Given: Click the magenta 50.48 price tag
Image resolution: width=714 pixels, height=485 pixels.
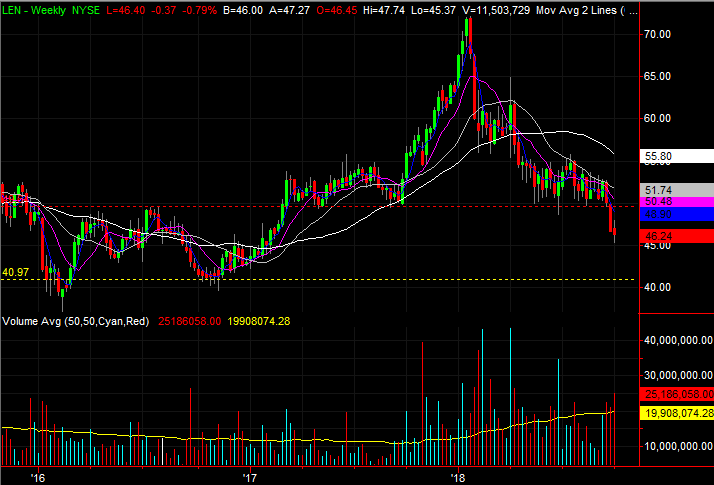Looking at the screenshot, I should (x=677, y=202).
